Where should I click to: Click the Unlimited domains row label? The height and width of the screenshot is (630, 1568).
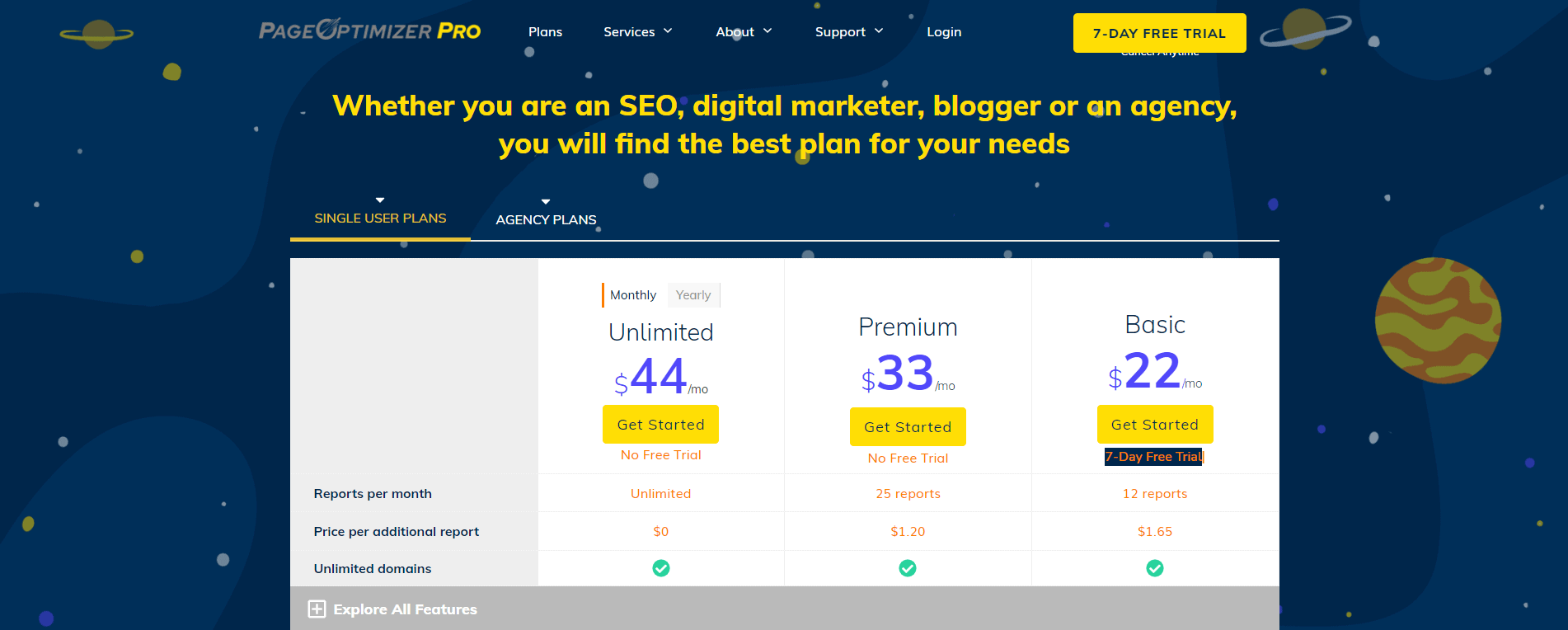pyautogui.click(x=373, y=568)
